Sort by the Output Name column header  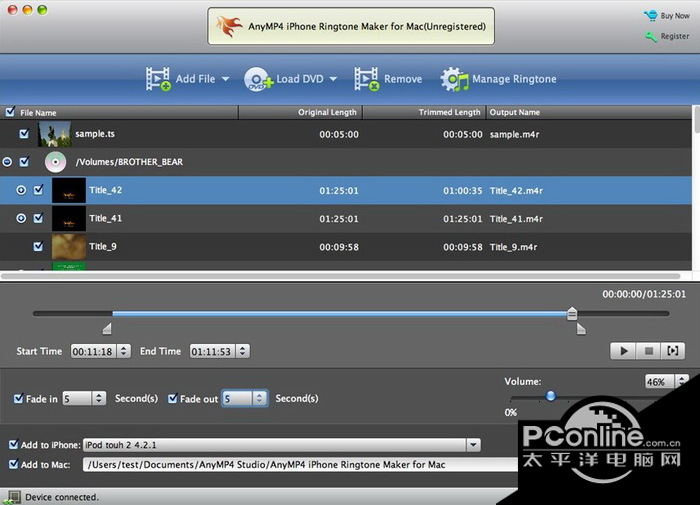coord(589,113)
